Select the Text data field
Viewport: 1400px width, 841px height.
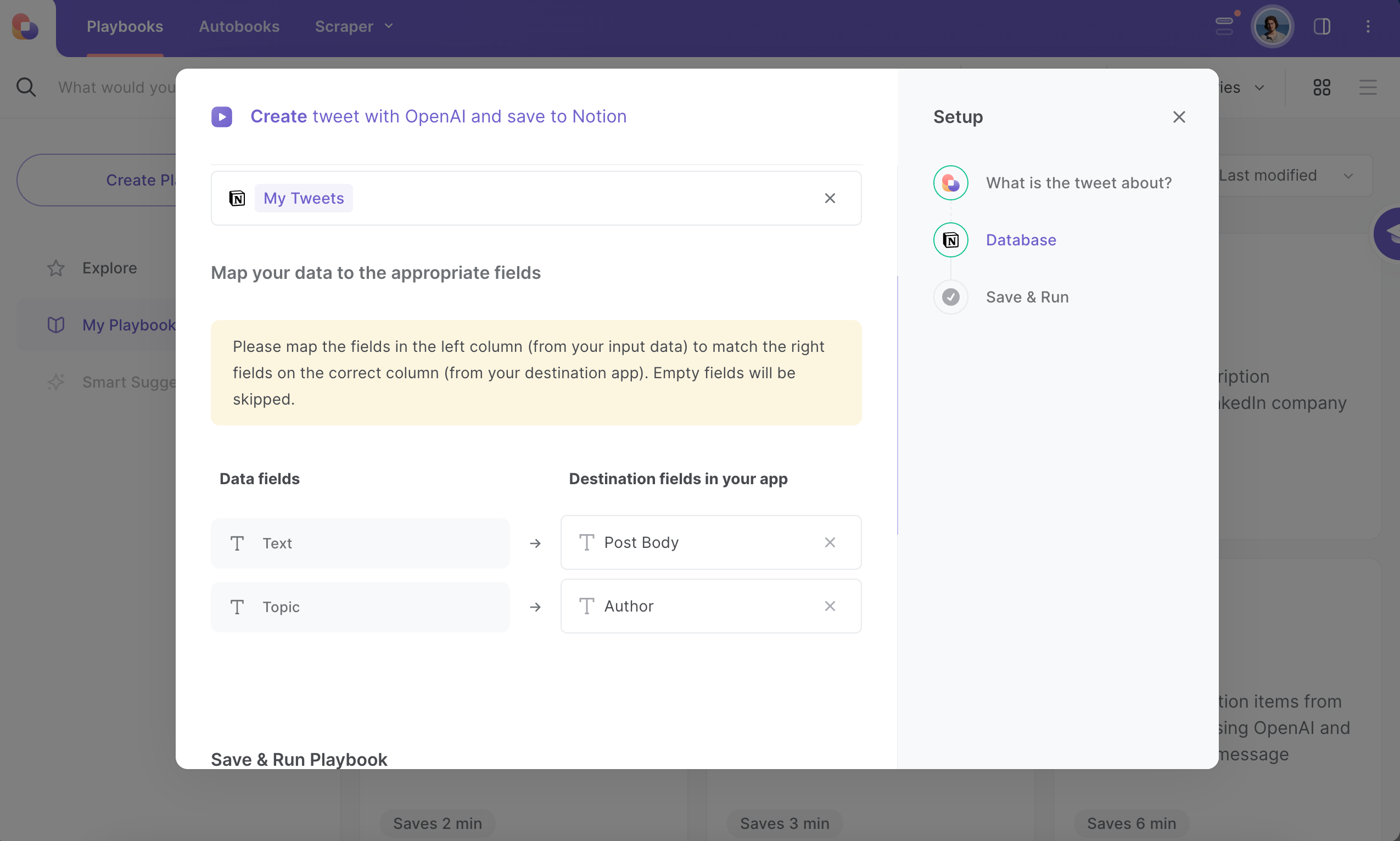360,543
